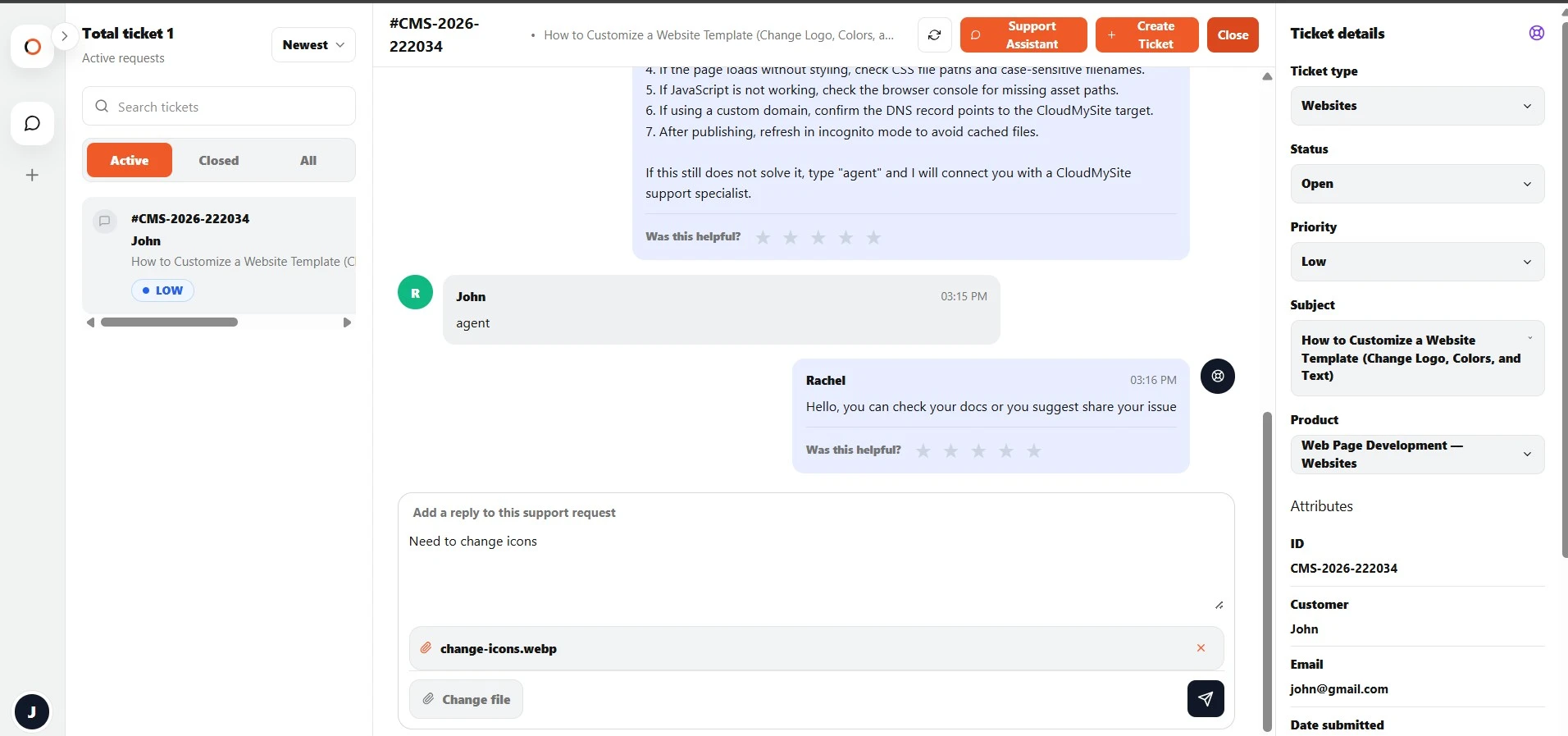Viewport: 1568px width, 736px height.
Task: Open the chat icon in left sidebar
Action: tap(32, 124)
